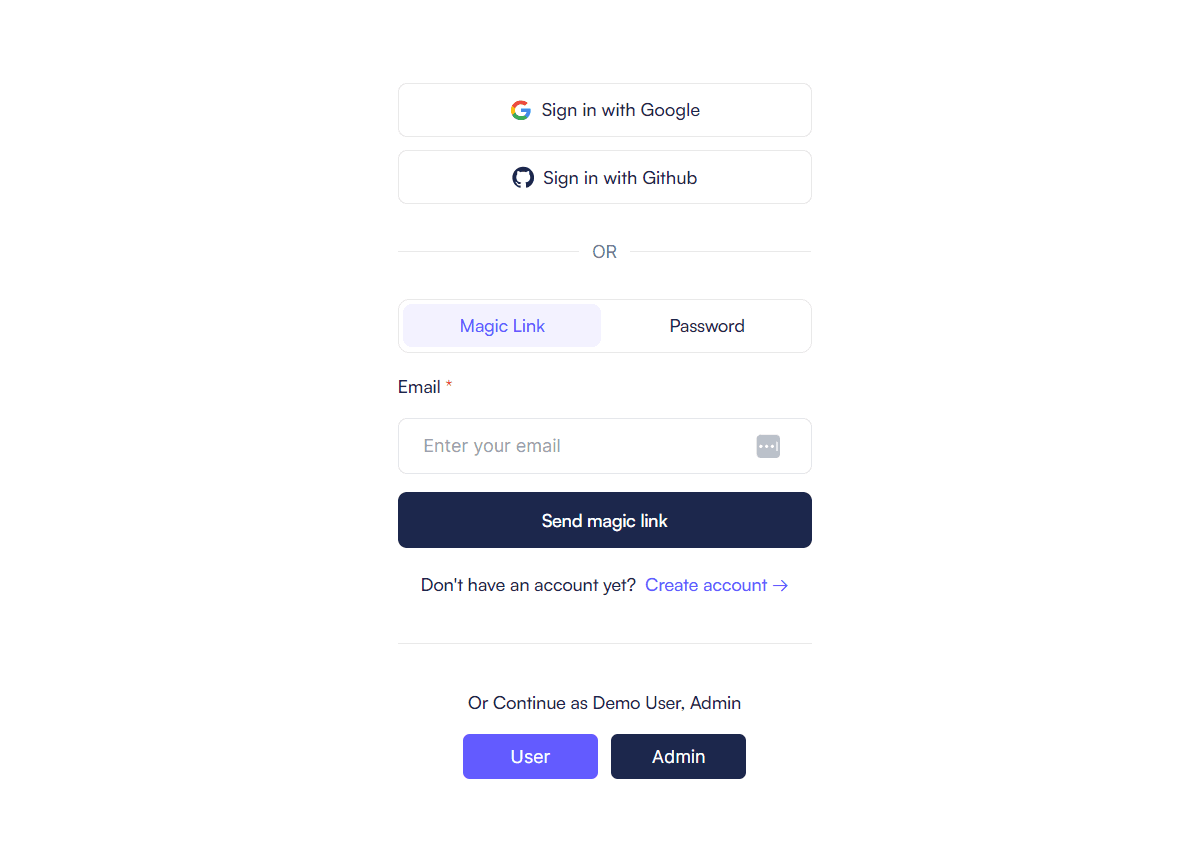This screenshot has height=849, width=1194.
Task: Click the "Don't have an account yet?" text
Action: tap(528, 585)
